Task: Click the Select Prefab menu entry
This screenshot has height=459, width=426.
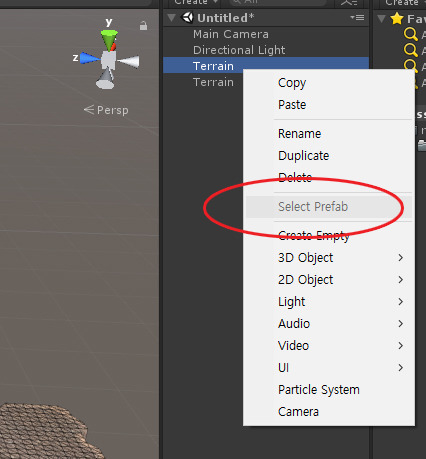Action: coord(329,207)
